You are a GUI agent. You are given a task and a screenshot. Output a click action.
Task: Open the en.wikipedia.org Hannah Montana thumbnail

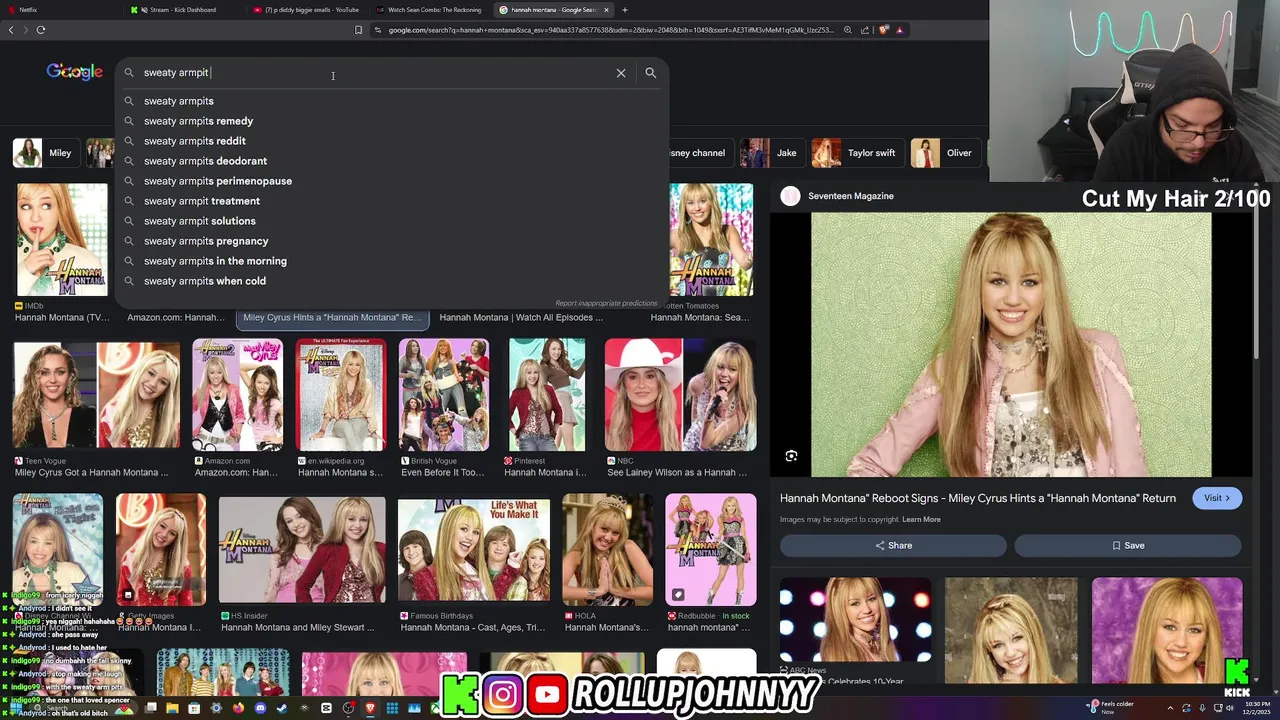(340, 395)
